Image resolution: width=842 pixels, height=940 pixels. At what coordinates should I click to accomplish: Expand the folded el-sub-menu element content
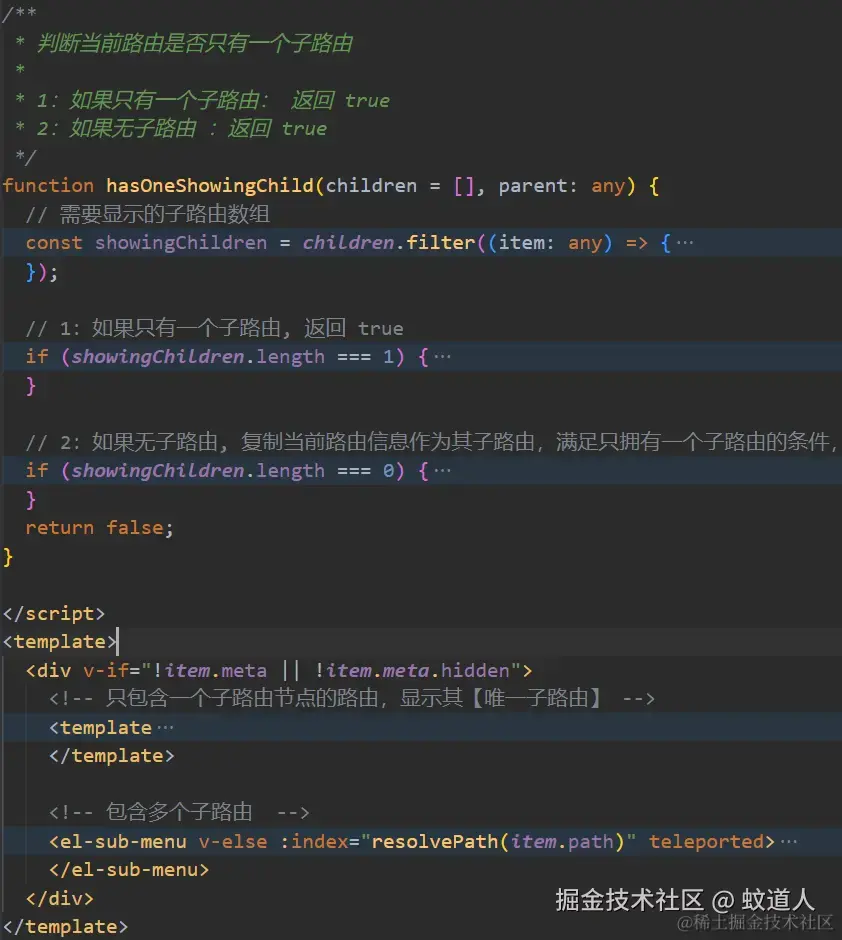[x=787, y=841]
